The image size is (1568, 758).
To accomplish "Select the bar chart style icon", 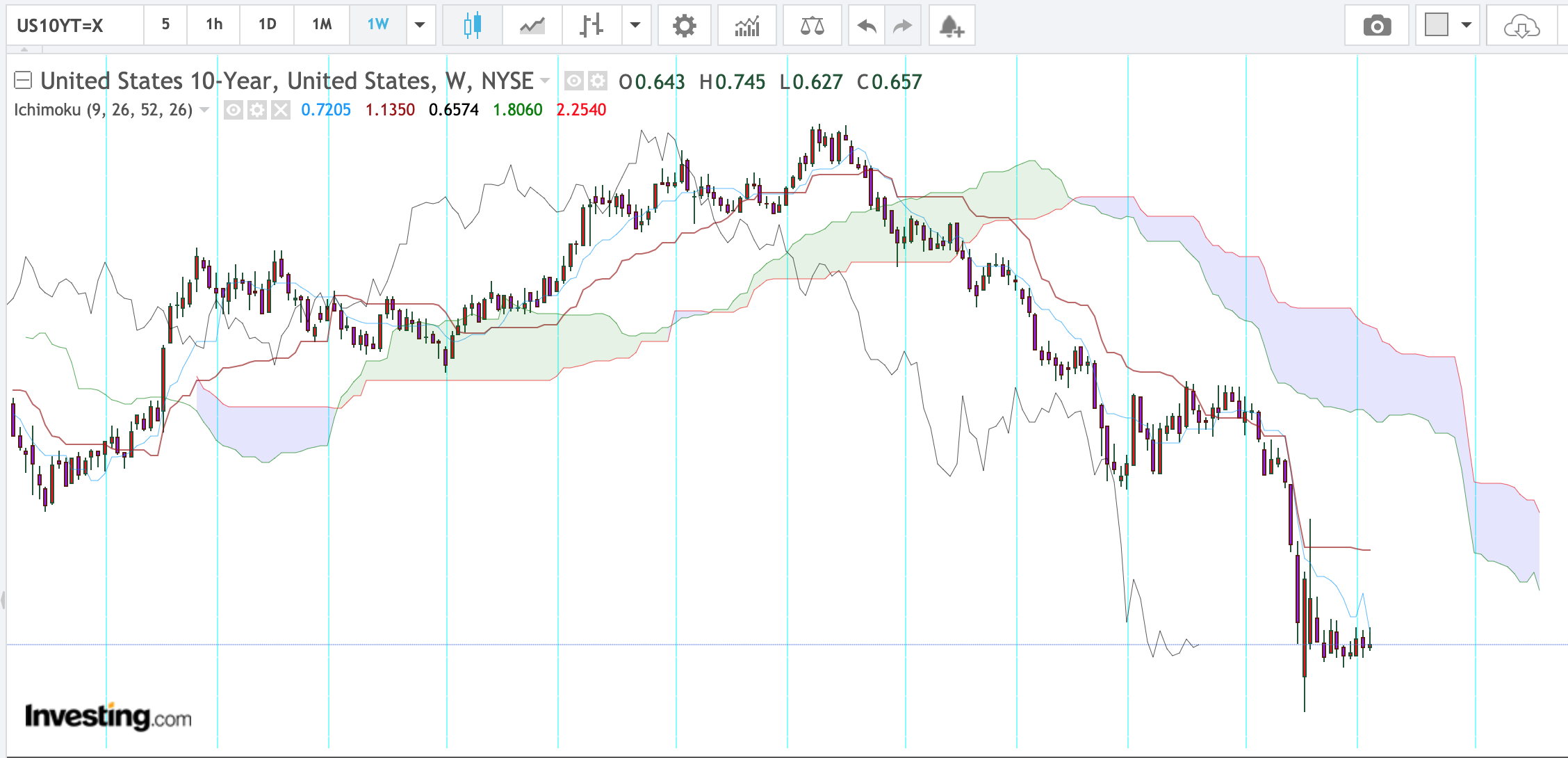I will (x=591, y=26).
